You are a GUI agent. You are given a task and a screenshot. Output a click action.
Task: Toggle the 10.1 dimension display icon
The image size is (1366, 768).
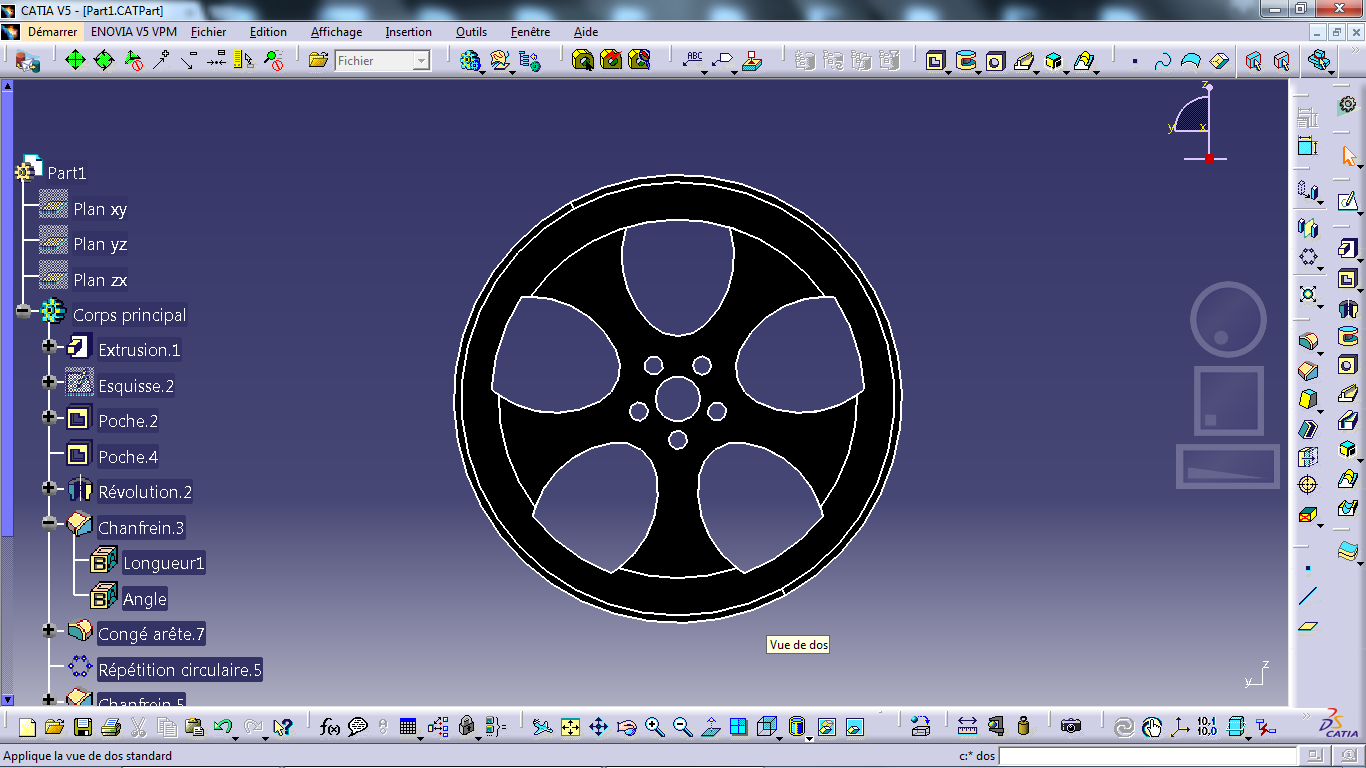1208,727
